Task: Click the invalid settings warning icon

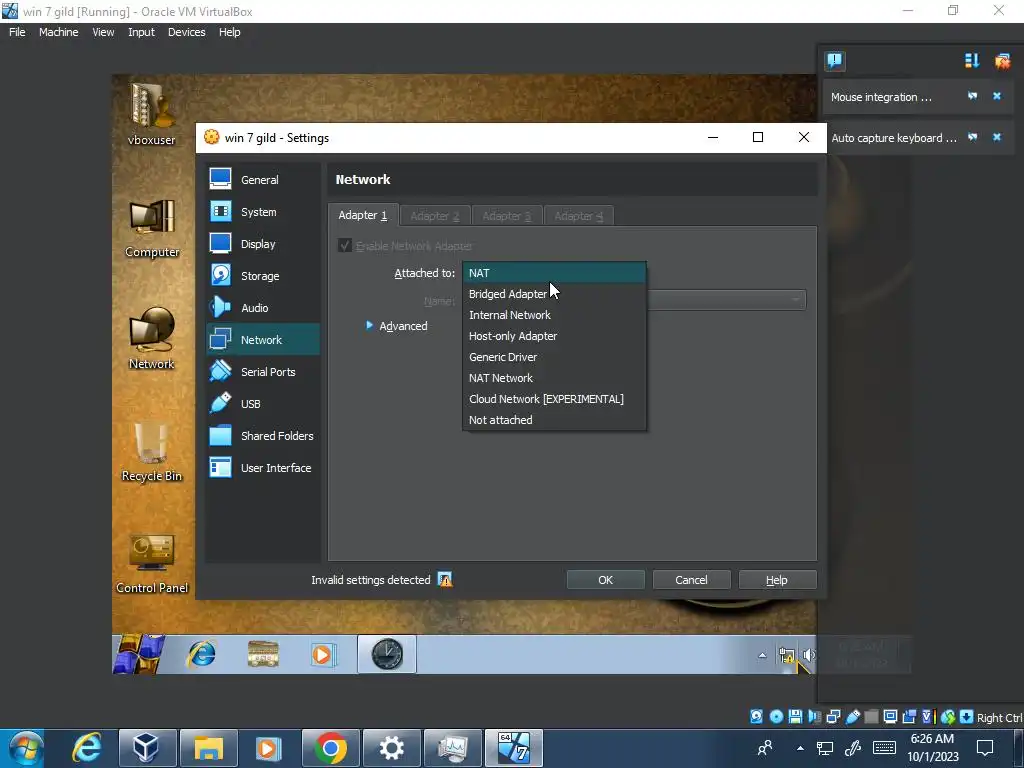Action: tap(445, 579)
